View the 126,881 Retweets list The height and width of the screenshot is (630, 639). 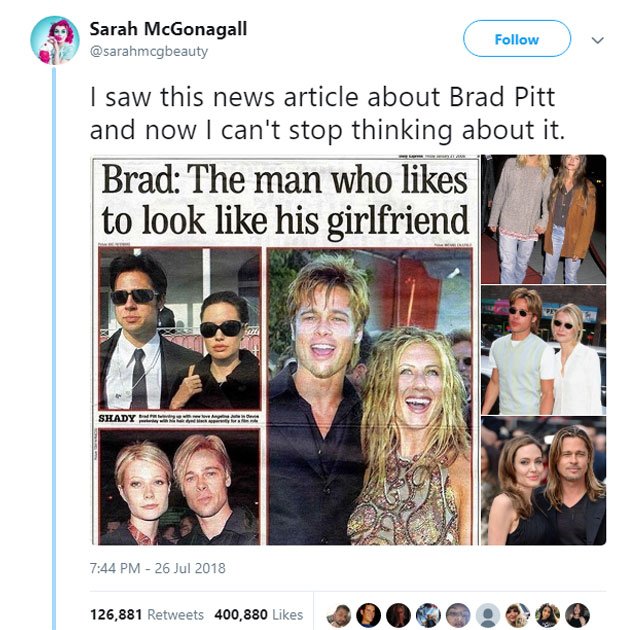coord(147,615)
